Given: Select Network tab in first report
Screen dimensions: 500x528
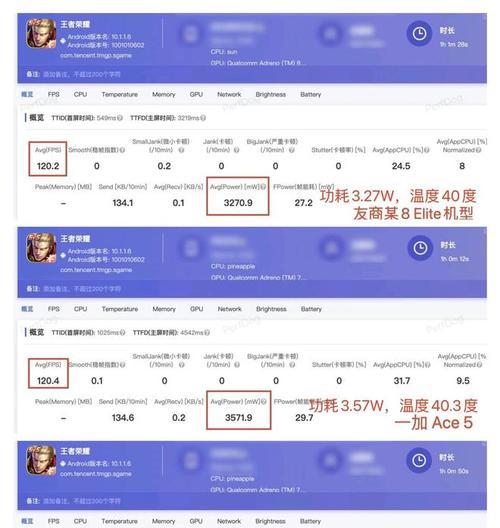Looking at the screenshot, I should (x=229, y=94).
